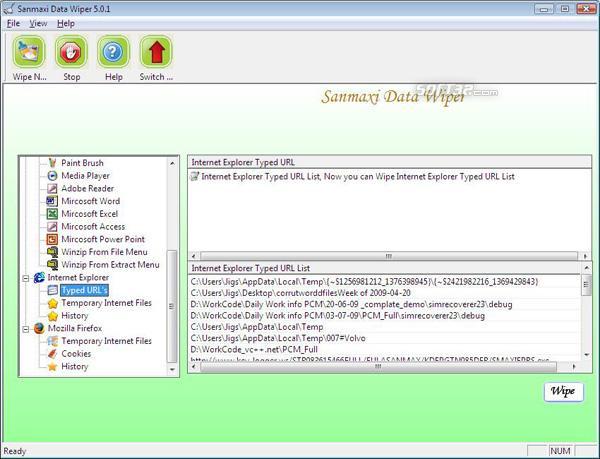Click the Mozilla Firefox logo icon in tree
The width and height of the screenshot is (600, 459).
39,328
